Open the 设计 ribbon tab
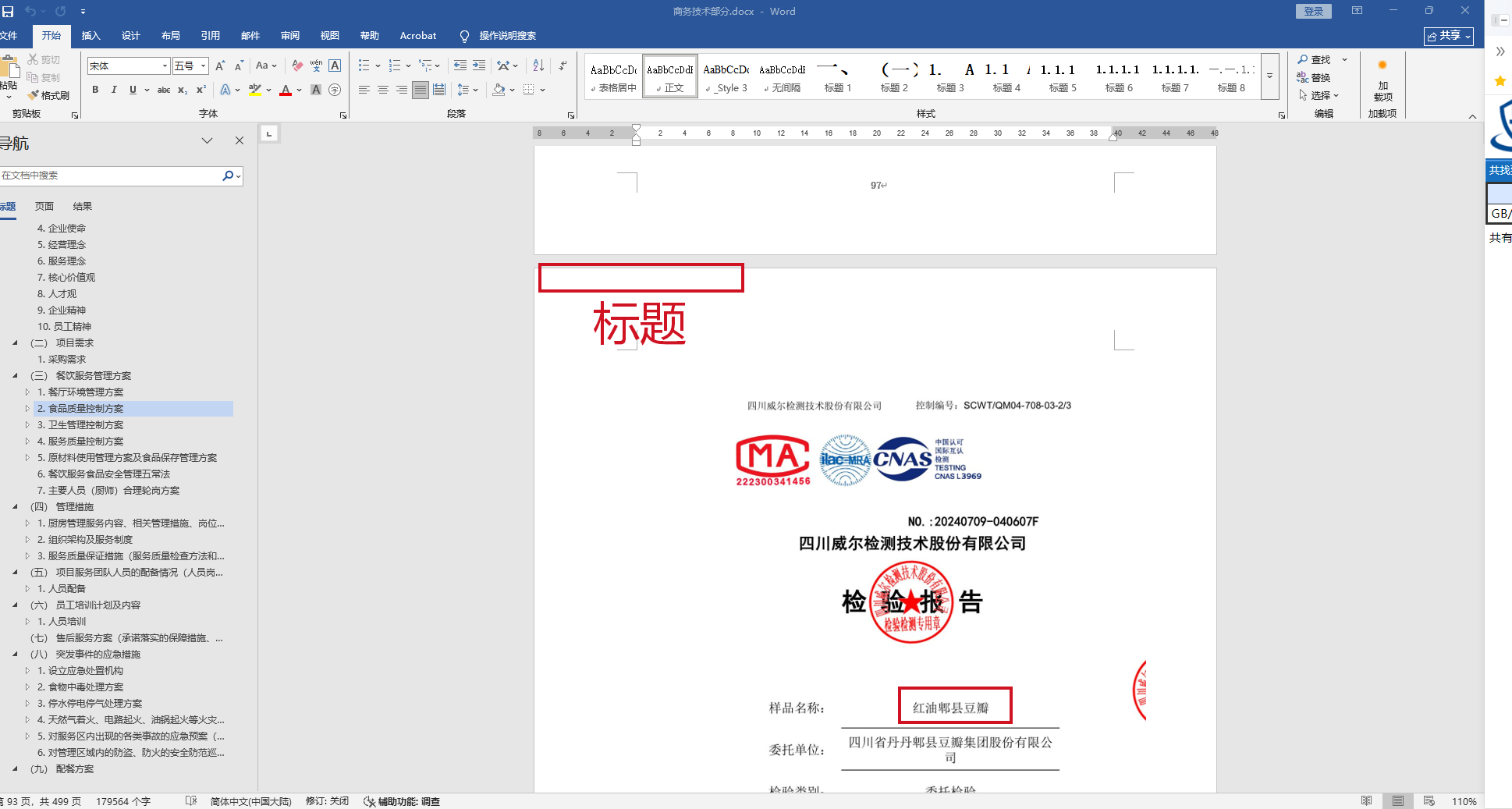The height and width of the screenshot is (809, 1512). click(x=131, y=36)
